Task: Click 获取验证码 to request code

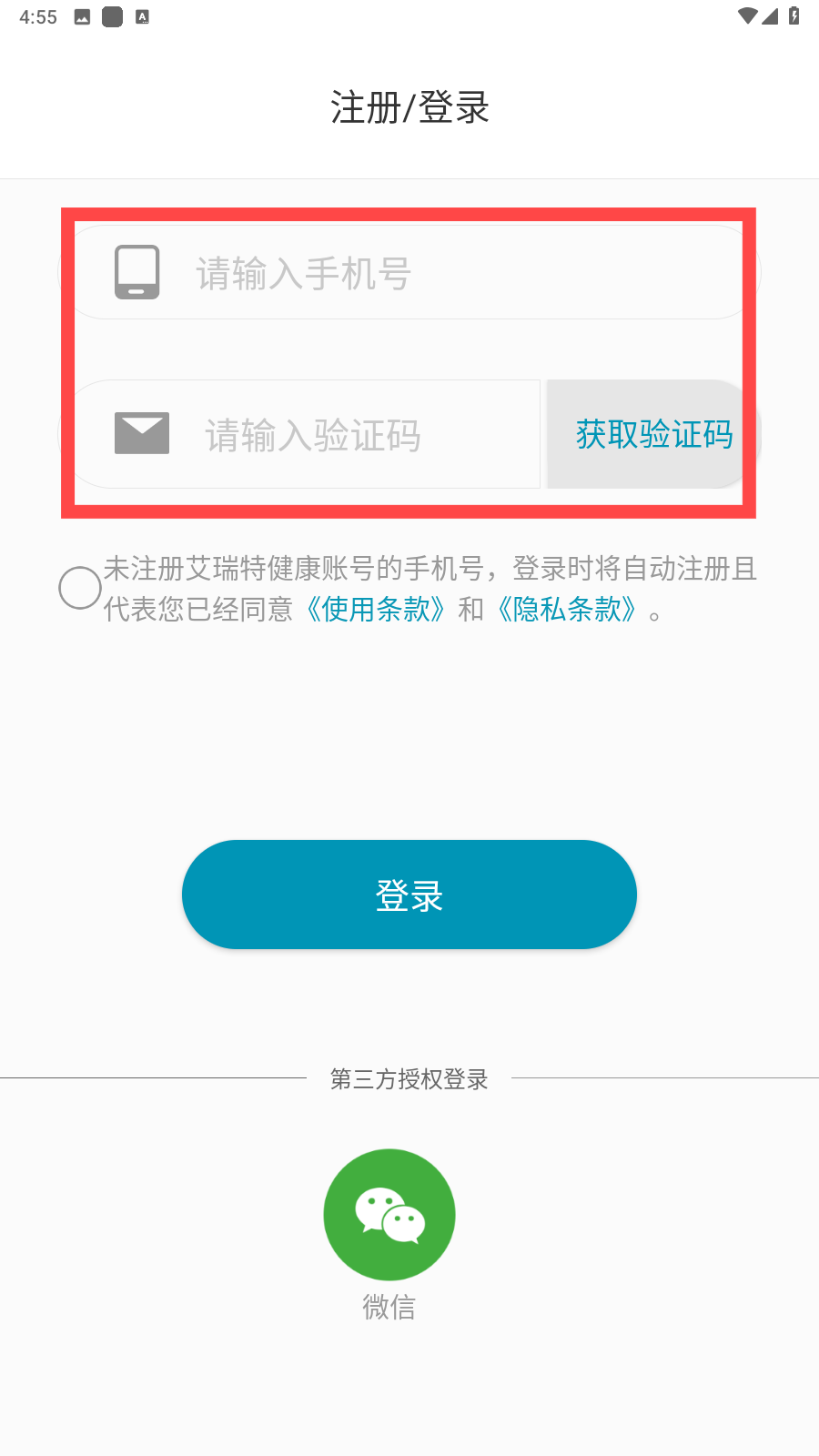Action: pyautogui.click(x=653, y=434)
